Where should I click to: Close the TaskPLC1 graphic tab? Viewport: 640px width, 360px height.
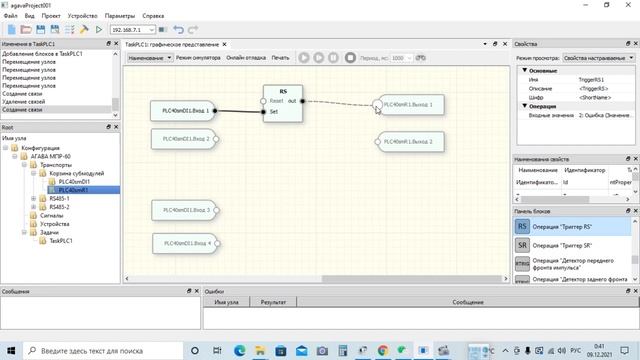tap(224, 44)
